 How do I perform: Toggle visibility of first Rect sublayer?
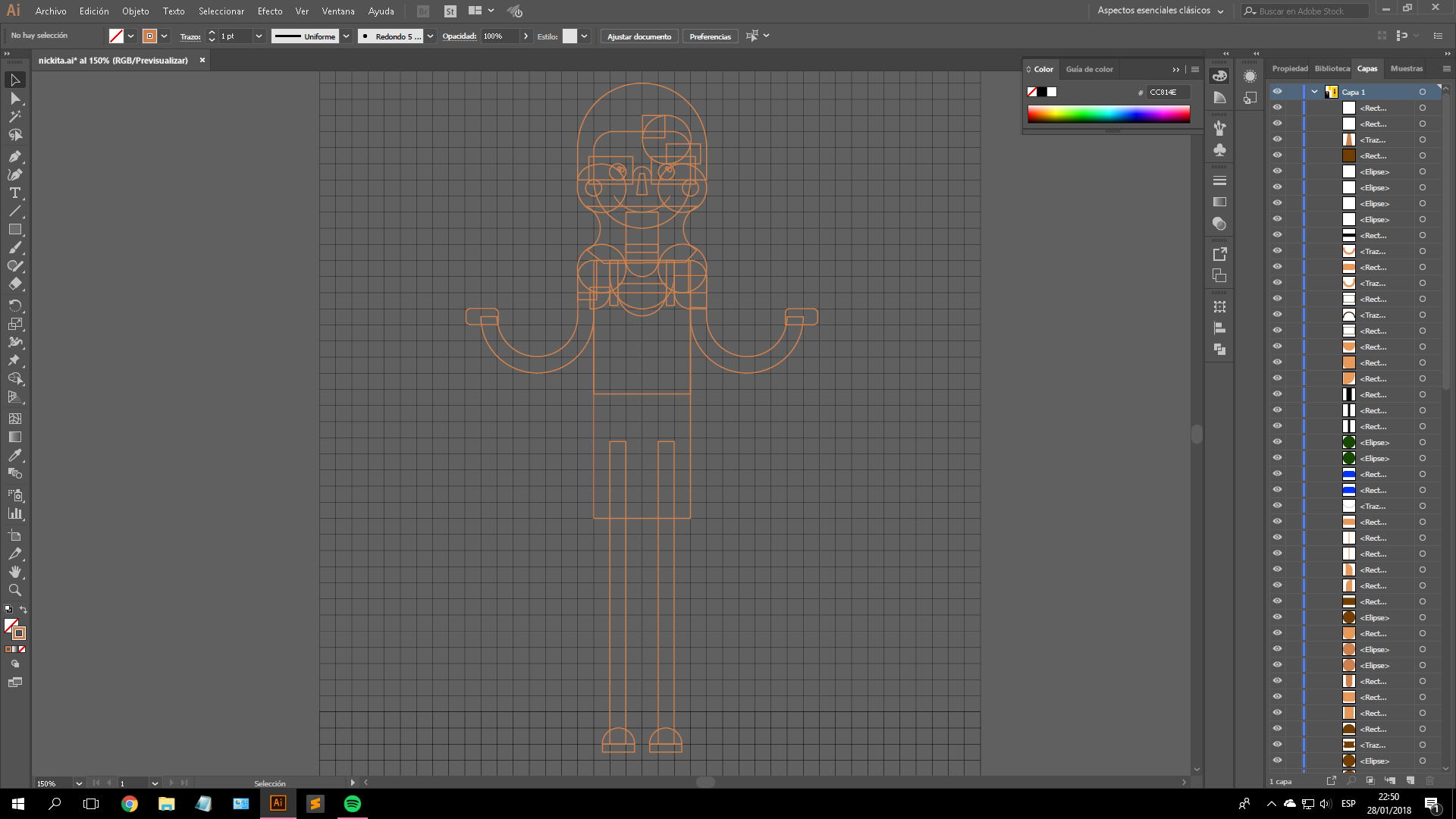pos(1277,108)
